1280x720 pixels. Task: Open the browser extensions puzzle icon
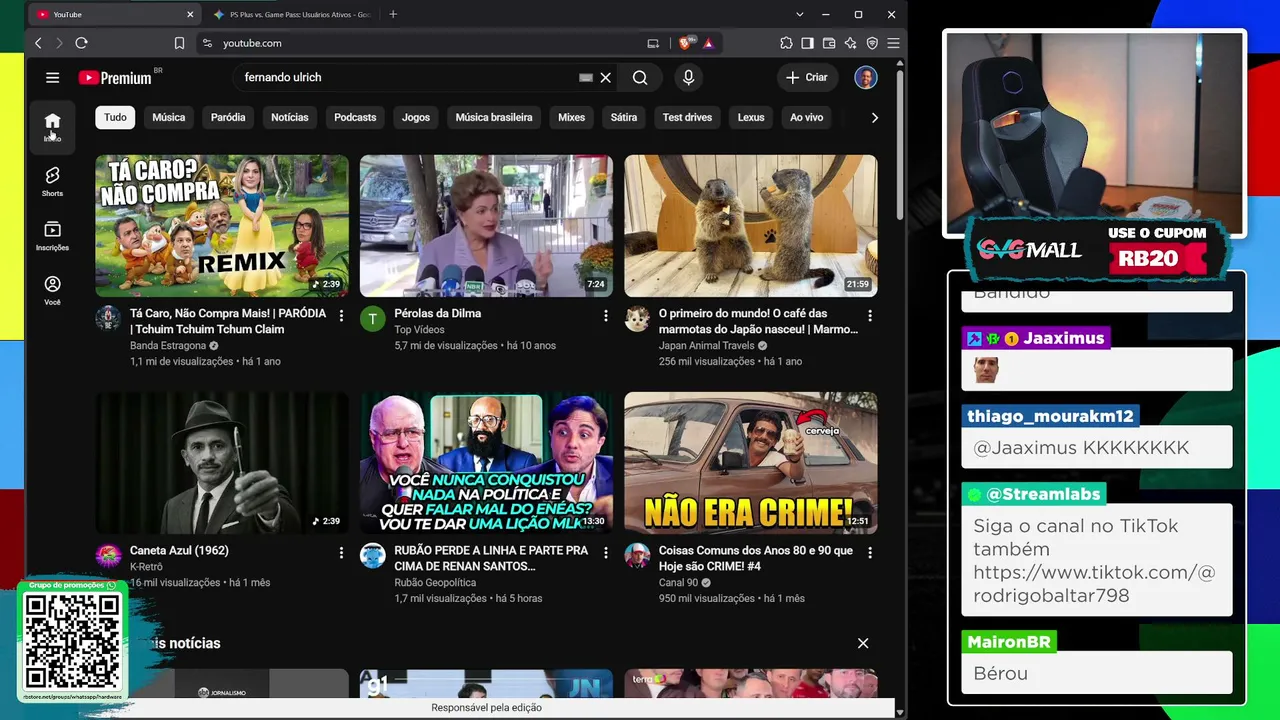[x=786, y=43]
